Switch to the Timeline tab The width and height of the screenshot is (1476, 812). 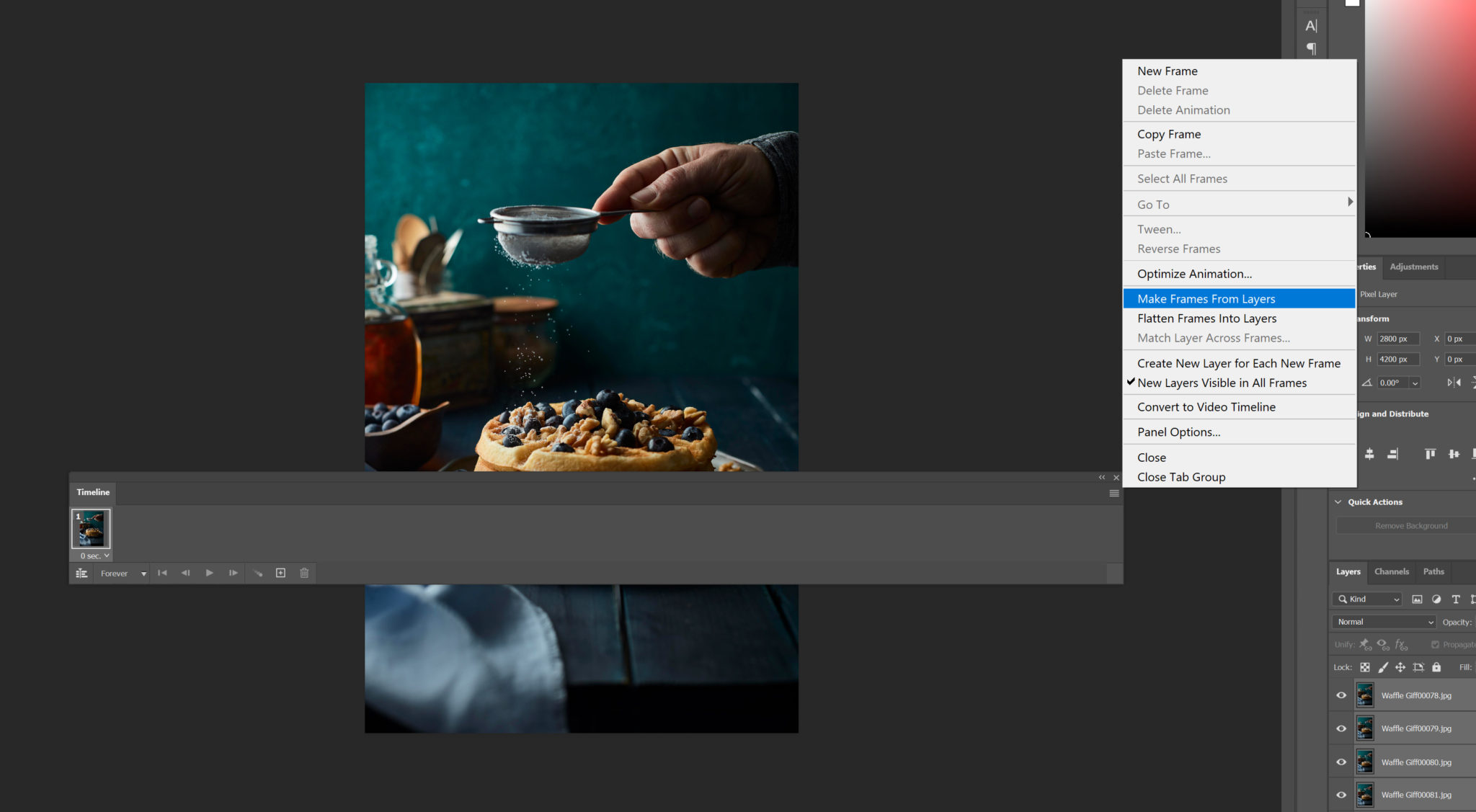[x=93, y=492]
